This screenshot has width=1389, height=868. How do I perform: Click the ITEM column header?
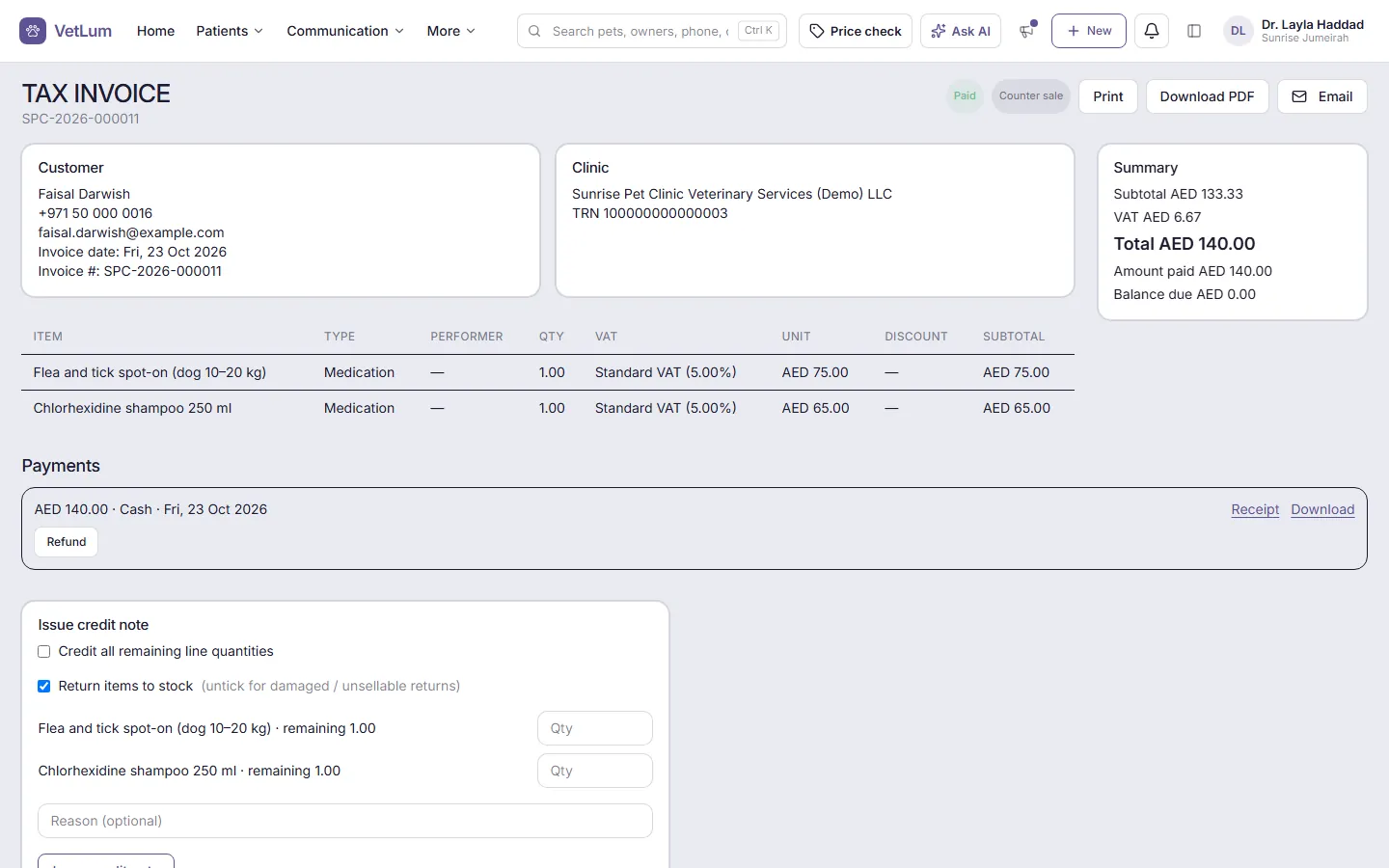[x=47, y=337]
